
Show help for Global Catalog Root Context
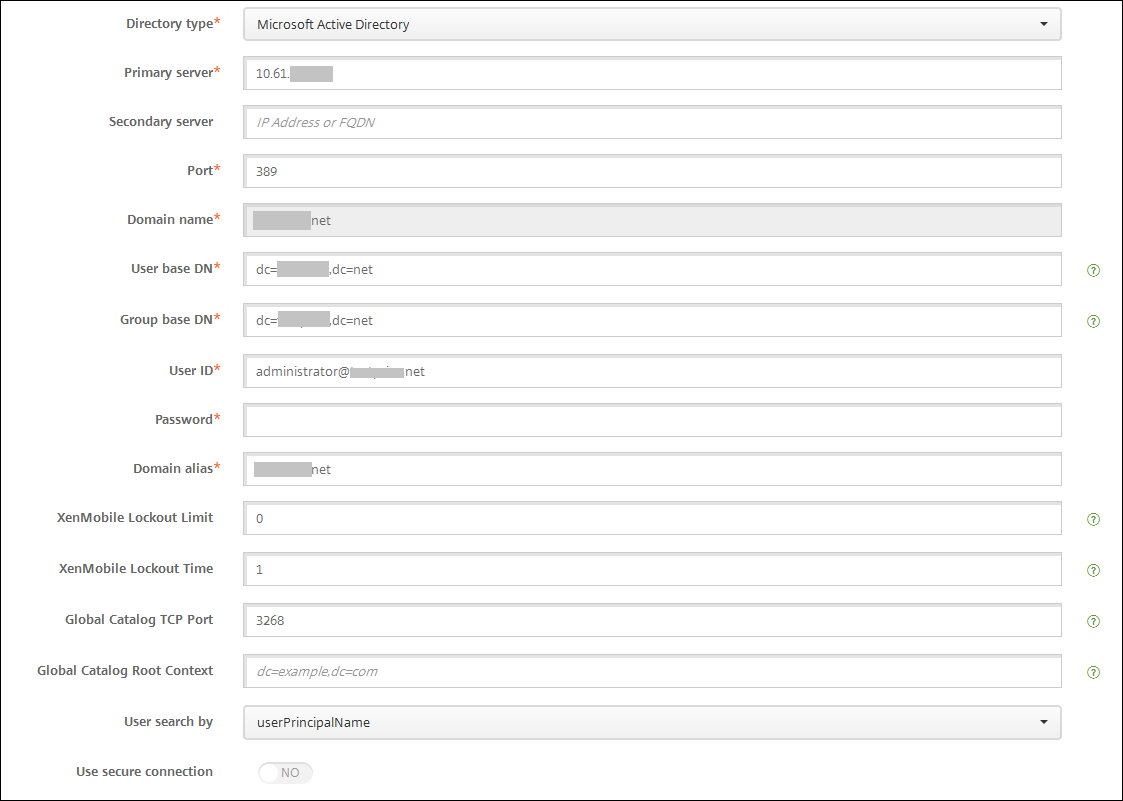pos(1093,672)
